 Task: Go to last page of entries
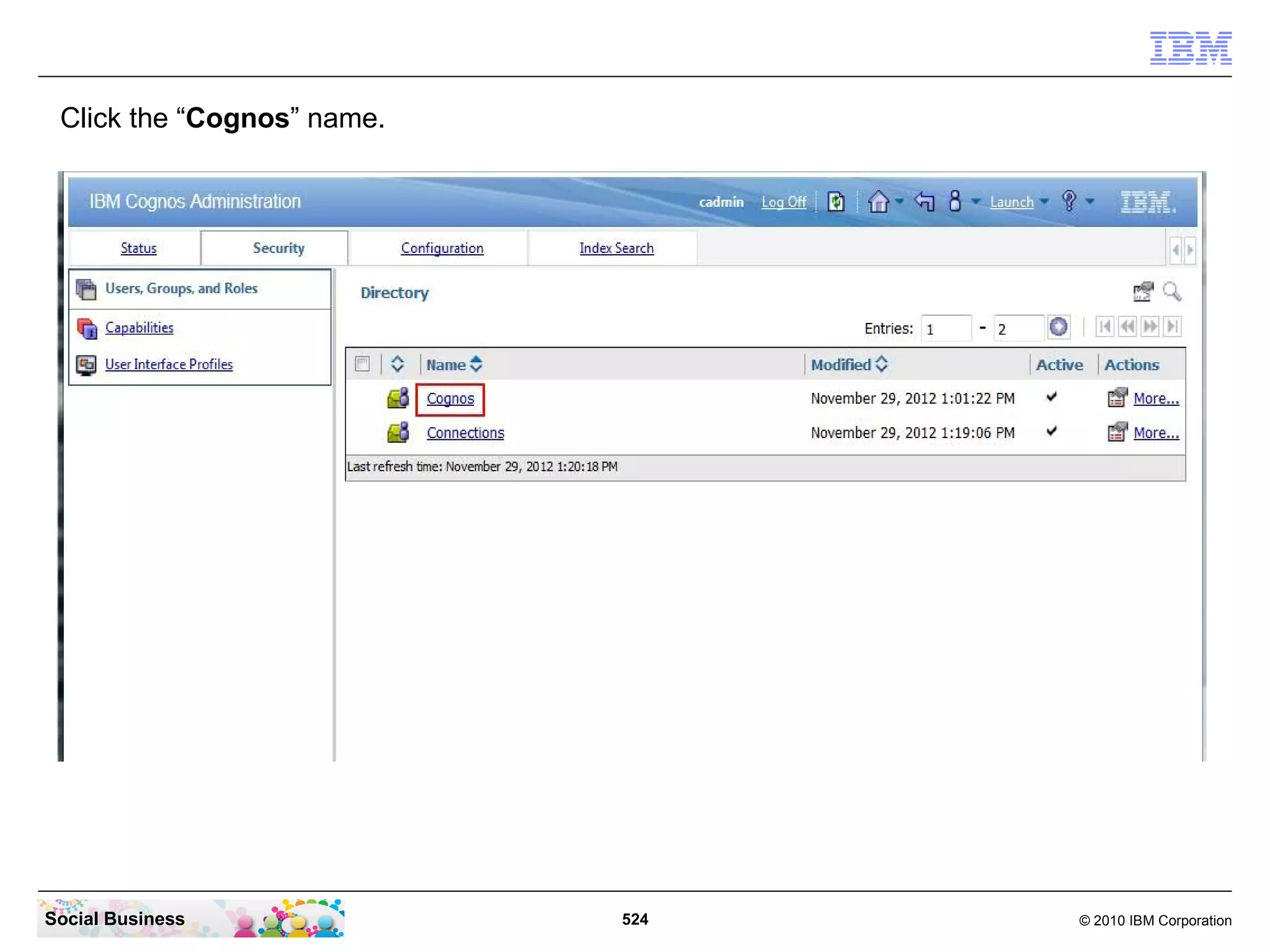click(1172, 327)
